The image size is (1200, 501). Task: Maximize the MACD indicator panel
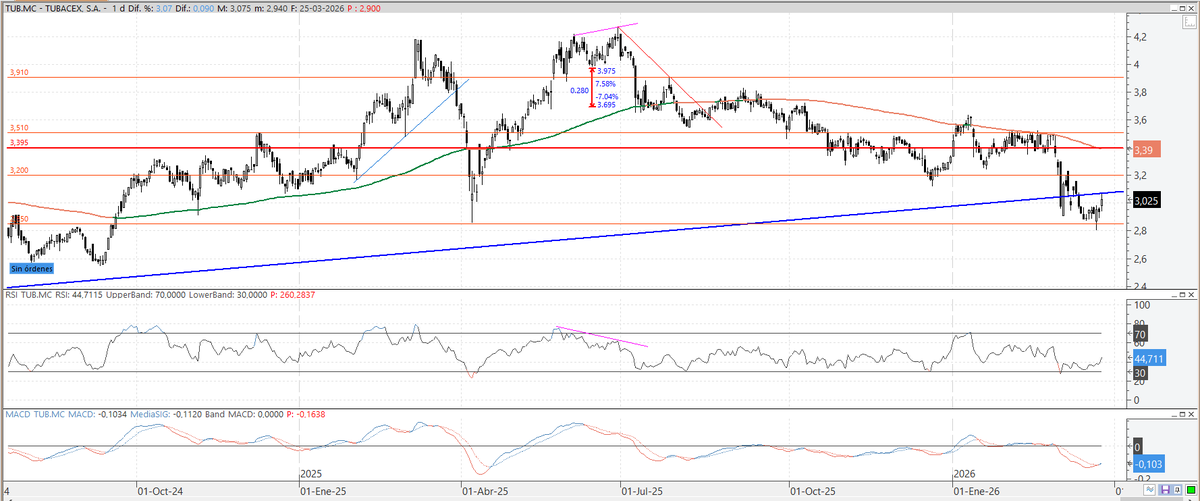pyautogui.click(x=1184, y=413)
